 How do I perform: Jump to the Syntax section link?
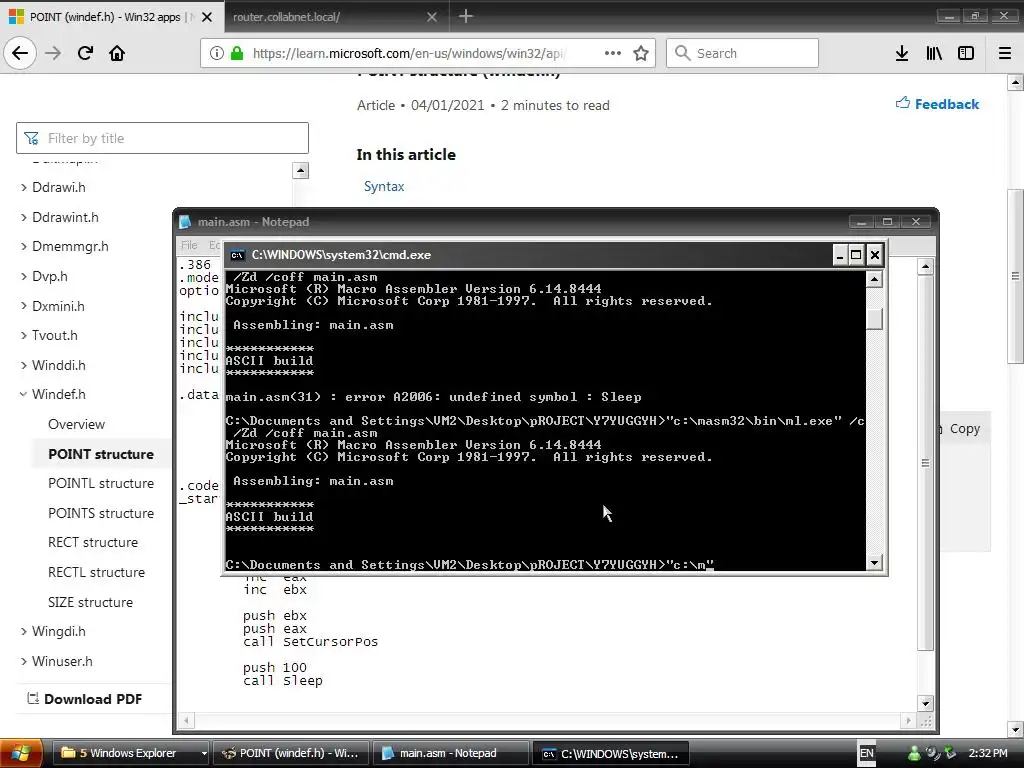click(384, 186)
